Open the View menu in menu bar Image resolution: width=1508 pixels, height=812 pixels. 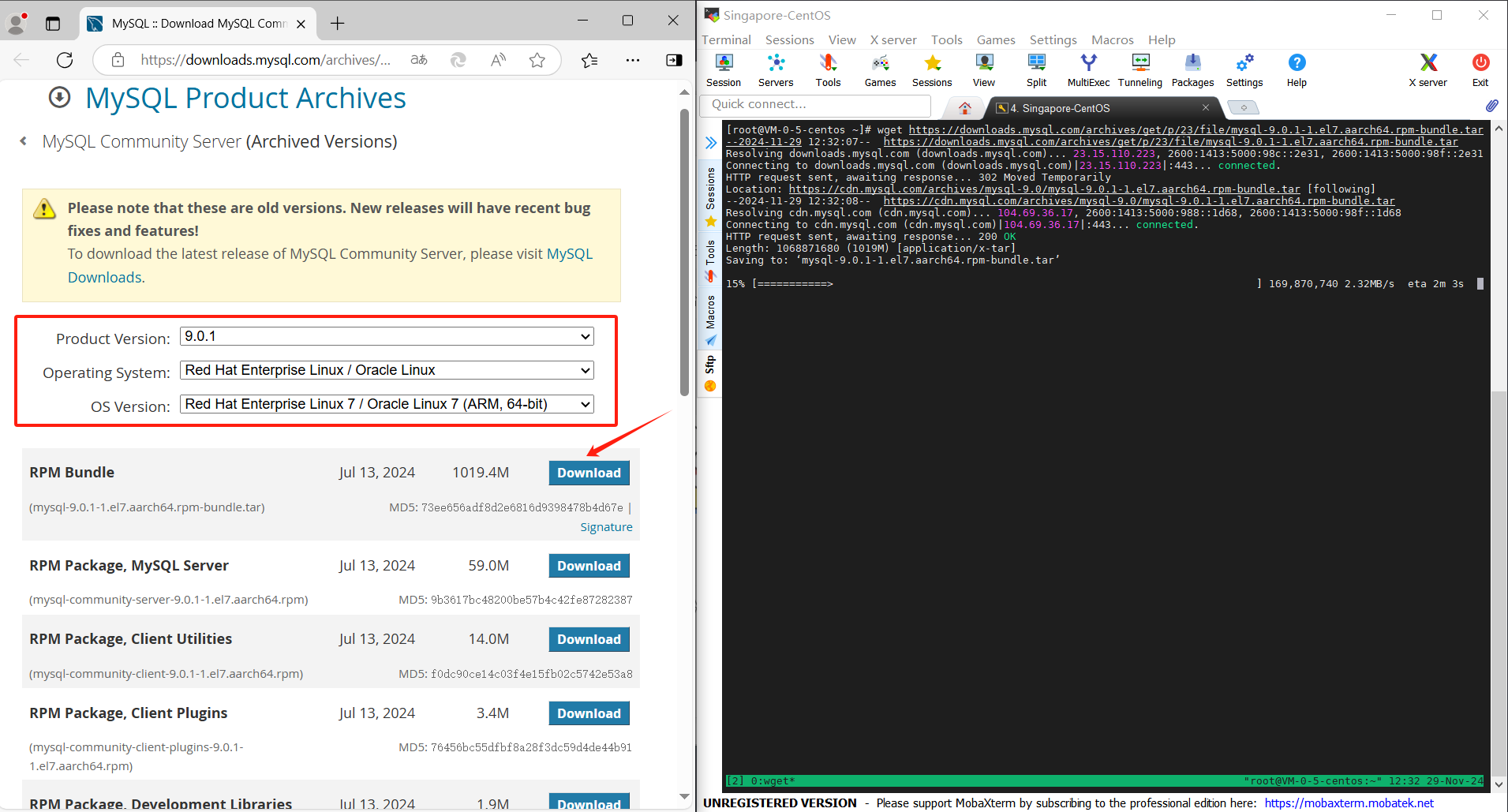click(842, 39)
